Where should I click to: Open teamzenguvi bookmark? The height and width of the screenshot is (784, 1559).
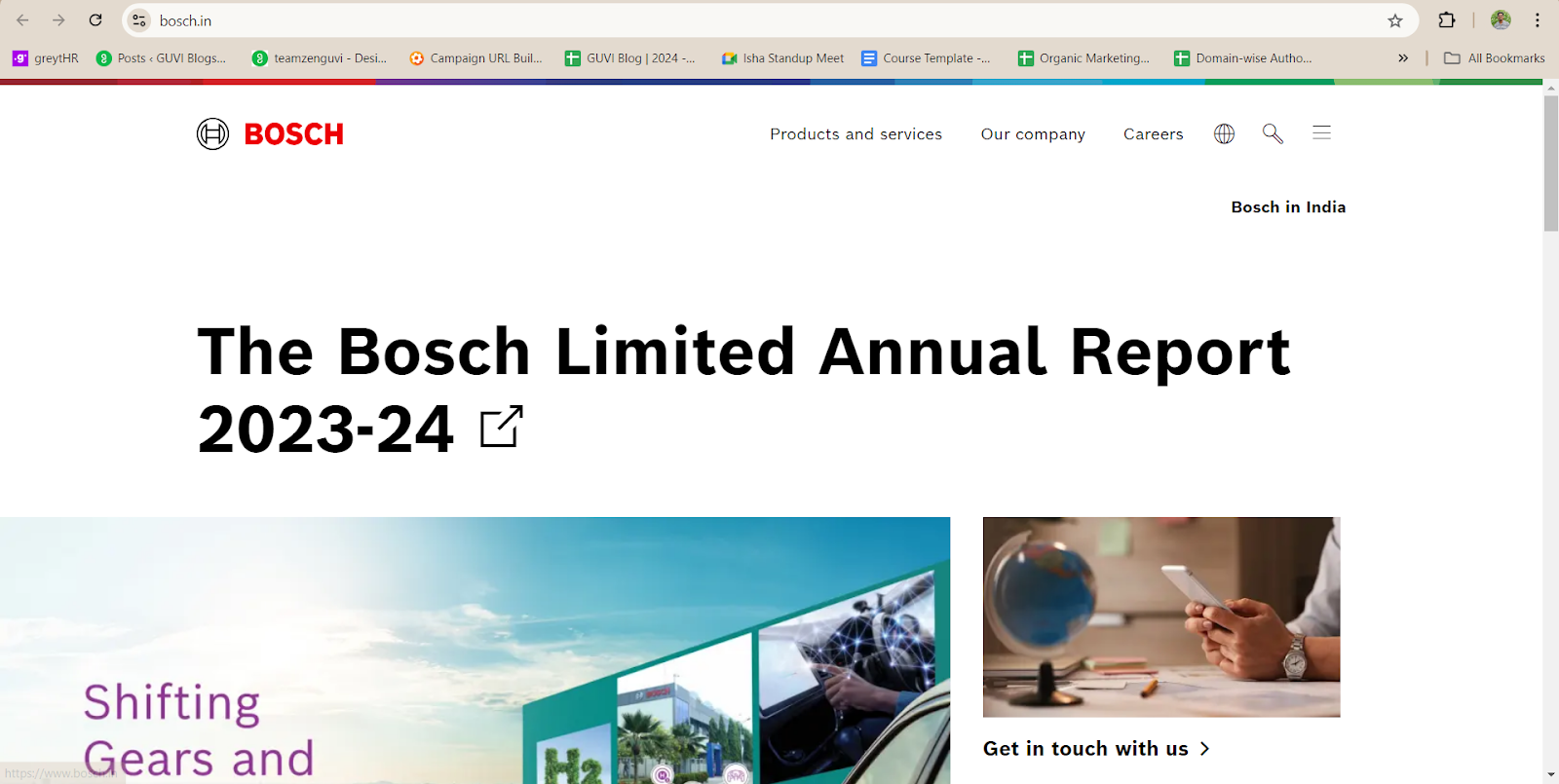tap(320, 58)
